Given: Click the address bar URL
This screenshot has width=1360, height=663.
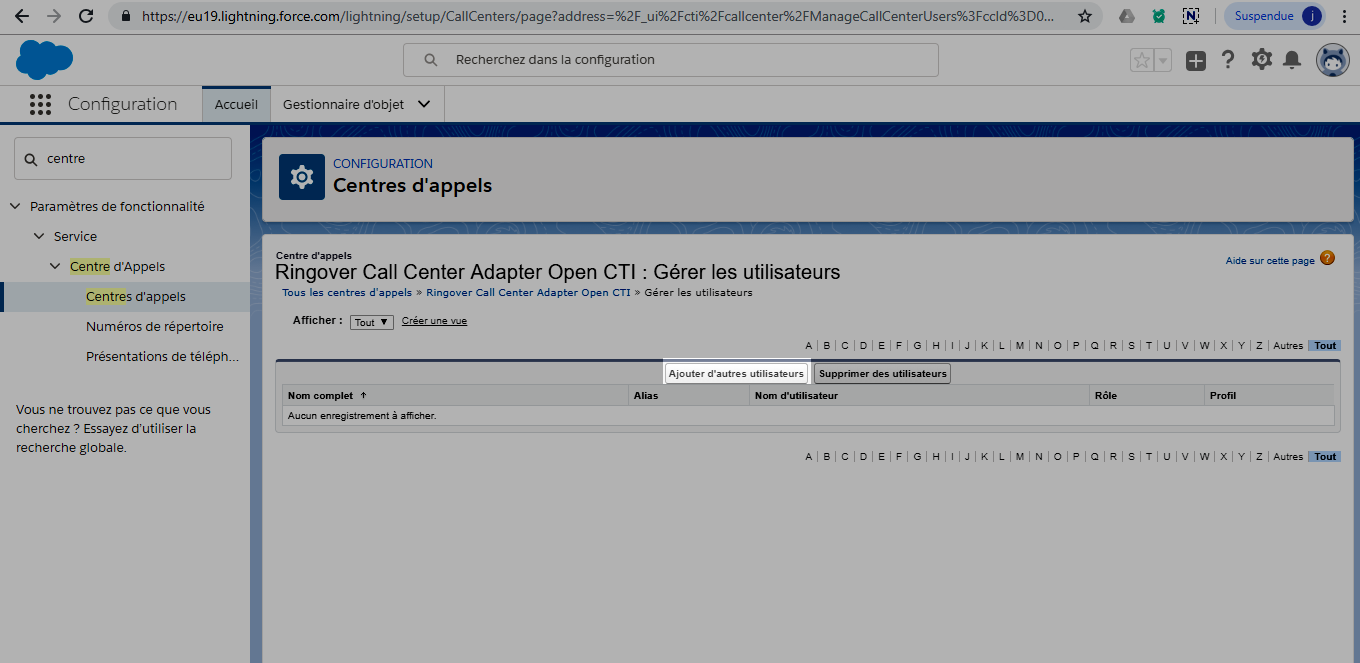Looking at the screenshot, I should pyautogui.click(x=598, y=16).
